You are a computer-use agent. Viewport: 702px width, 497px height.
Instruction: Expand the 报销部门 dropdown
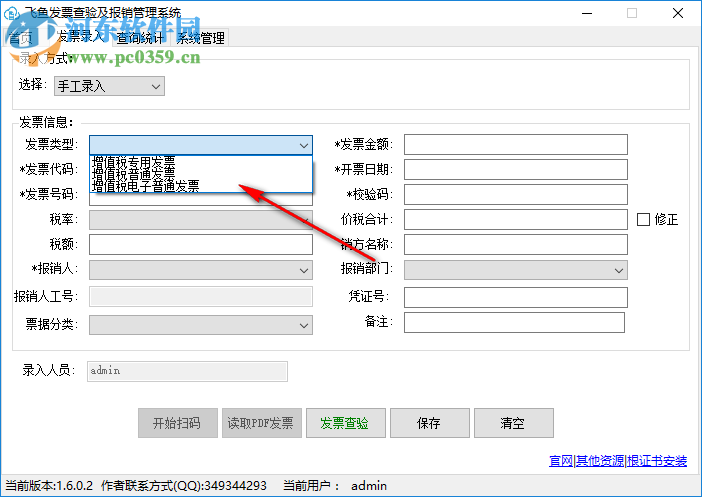point(516,270)
